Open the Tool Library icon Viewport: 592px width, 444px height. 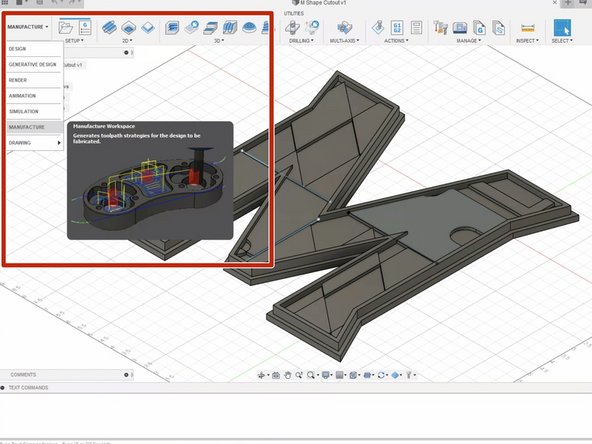tap(441, 28)
